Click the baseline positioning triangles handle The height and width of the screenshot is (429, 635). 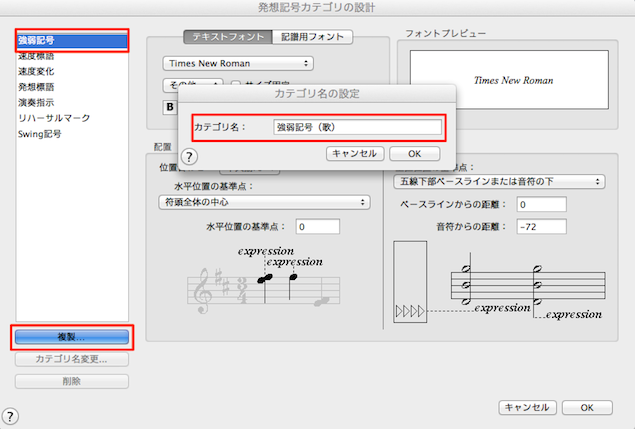click(410, 312)
